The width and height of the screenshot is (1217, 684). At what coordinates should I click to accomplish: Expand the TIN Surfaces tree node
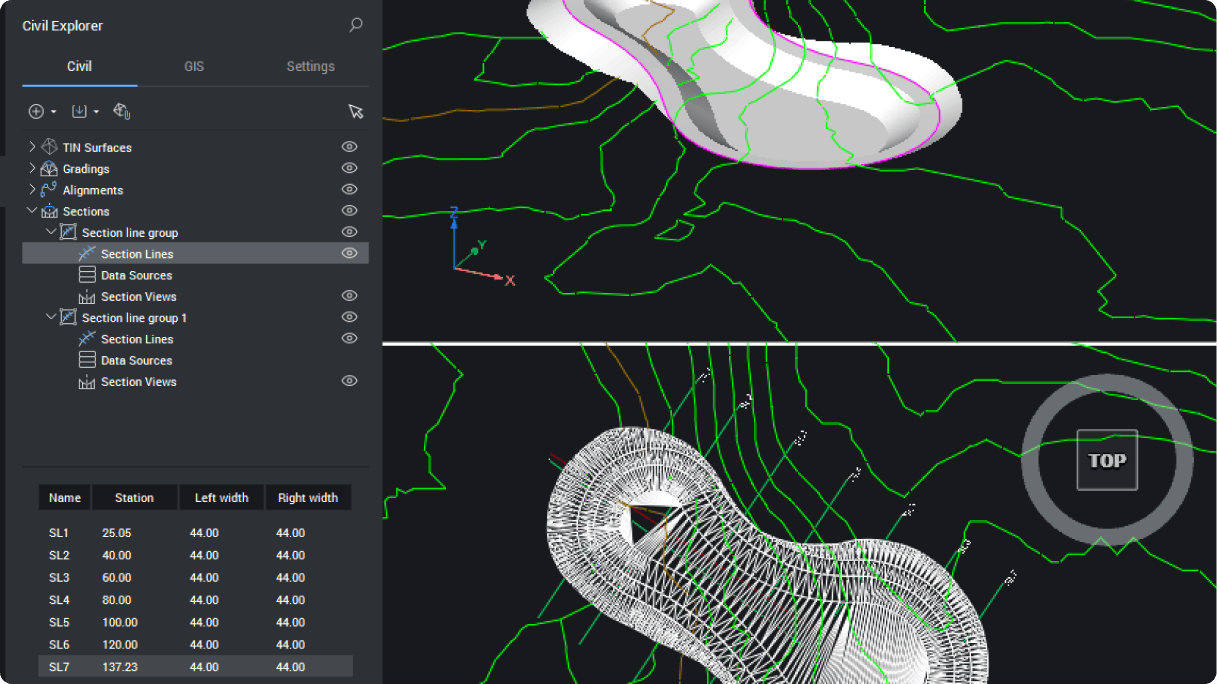[32, 147]
